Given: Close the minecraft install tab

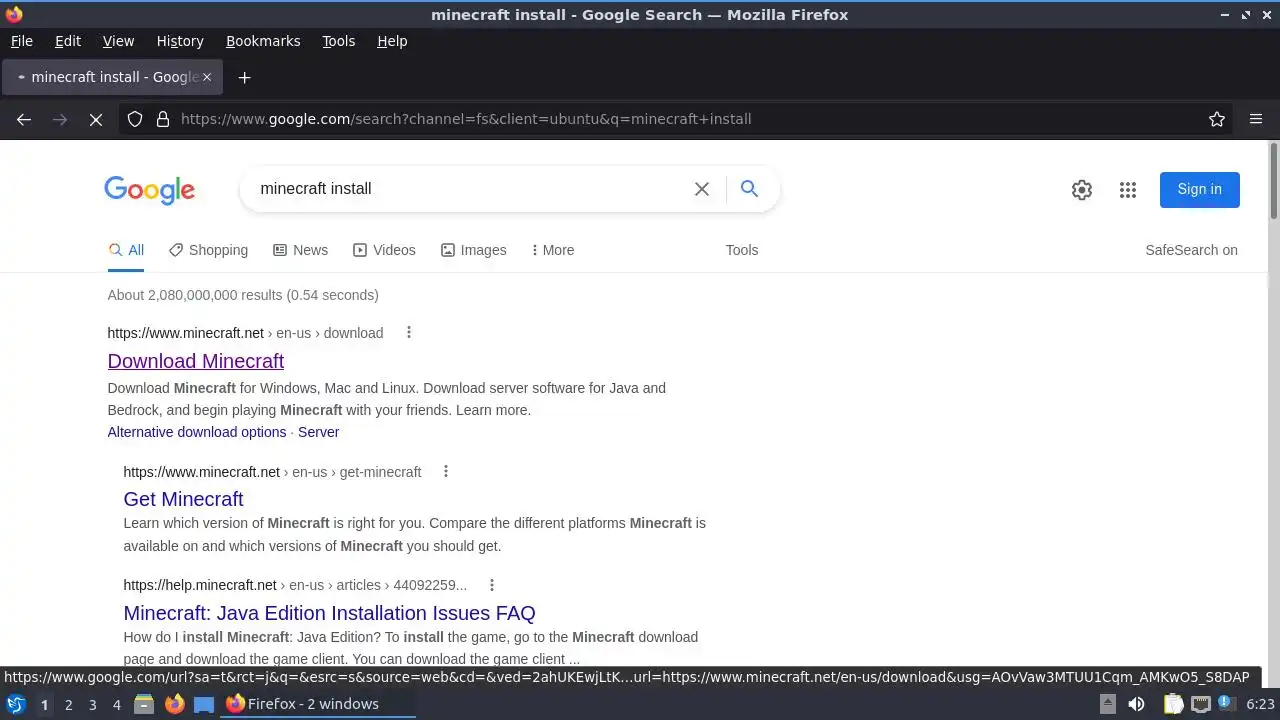Looking at the screenshot, I should click(x=207, y=77).
